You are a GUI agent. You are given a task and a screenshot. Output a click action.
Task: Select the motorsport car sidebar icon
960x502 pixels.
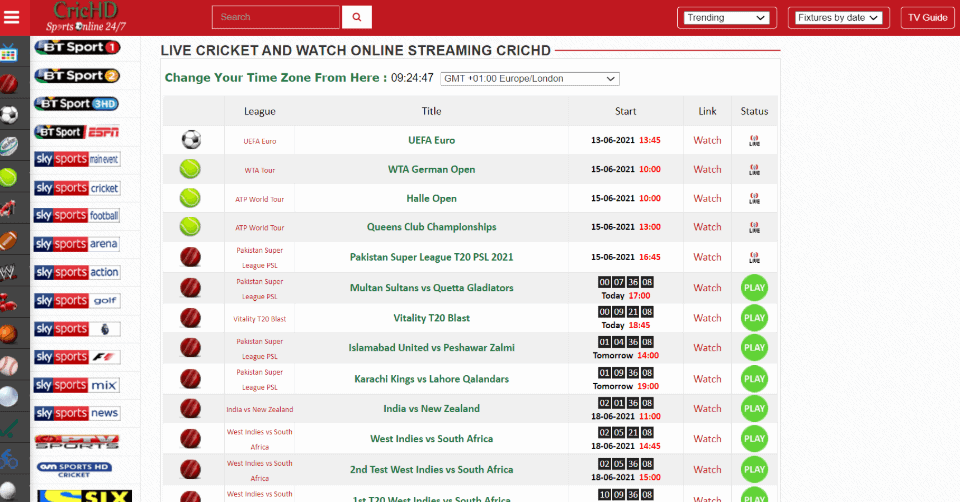point(9,209)
